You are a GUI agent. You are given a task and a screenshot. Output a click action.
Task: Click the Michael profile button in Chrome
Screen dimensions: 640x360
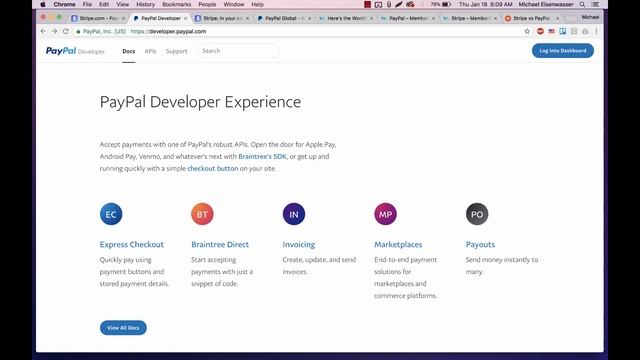tap(590, 17)
